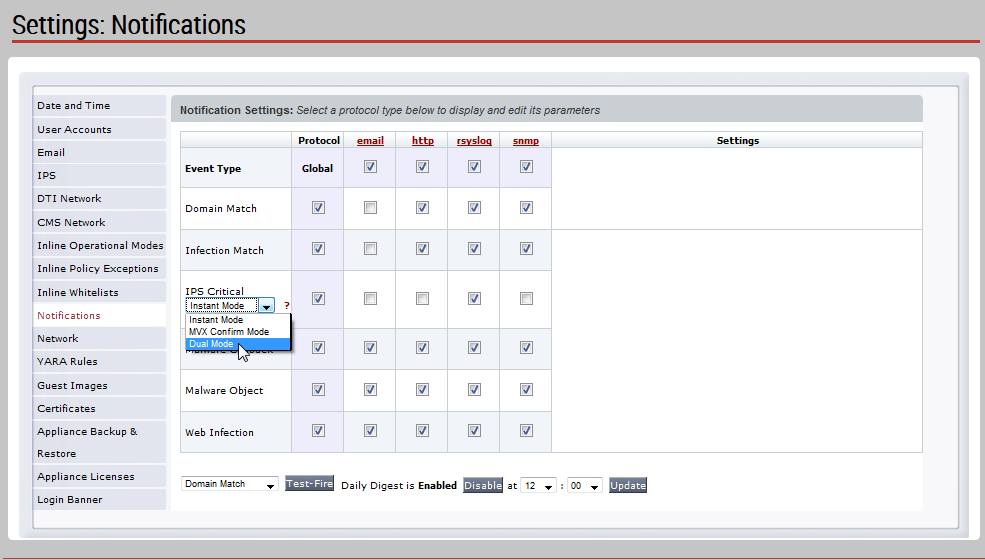Open the http protocol link
Screen dimensions: 985x560
[x=423, y=140]
